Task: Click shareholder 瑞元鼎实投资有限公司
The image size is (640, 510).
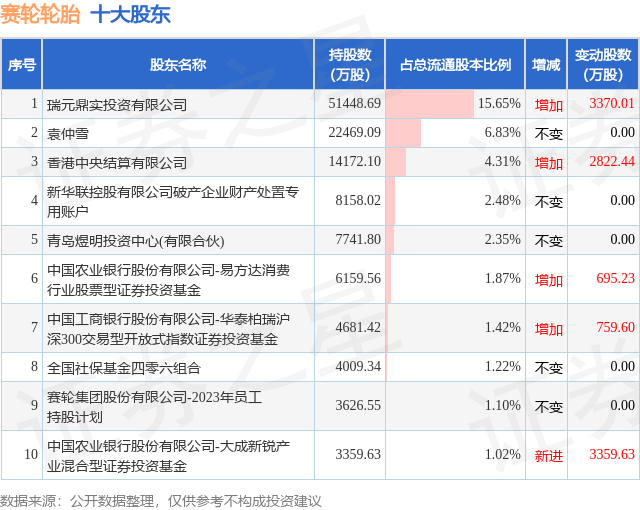Action: point(117,105)
